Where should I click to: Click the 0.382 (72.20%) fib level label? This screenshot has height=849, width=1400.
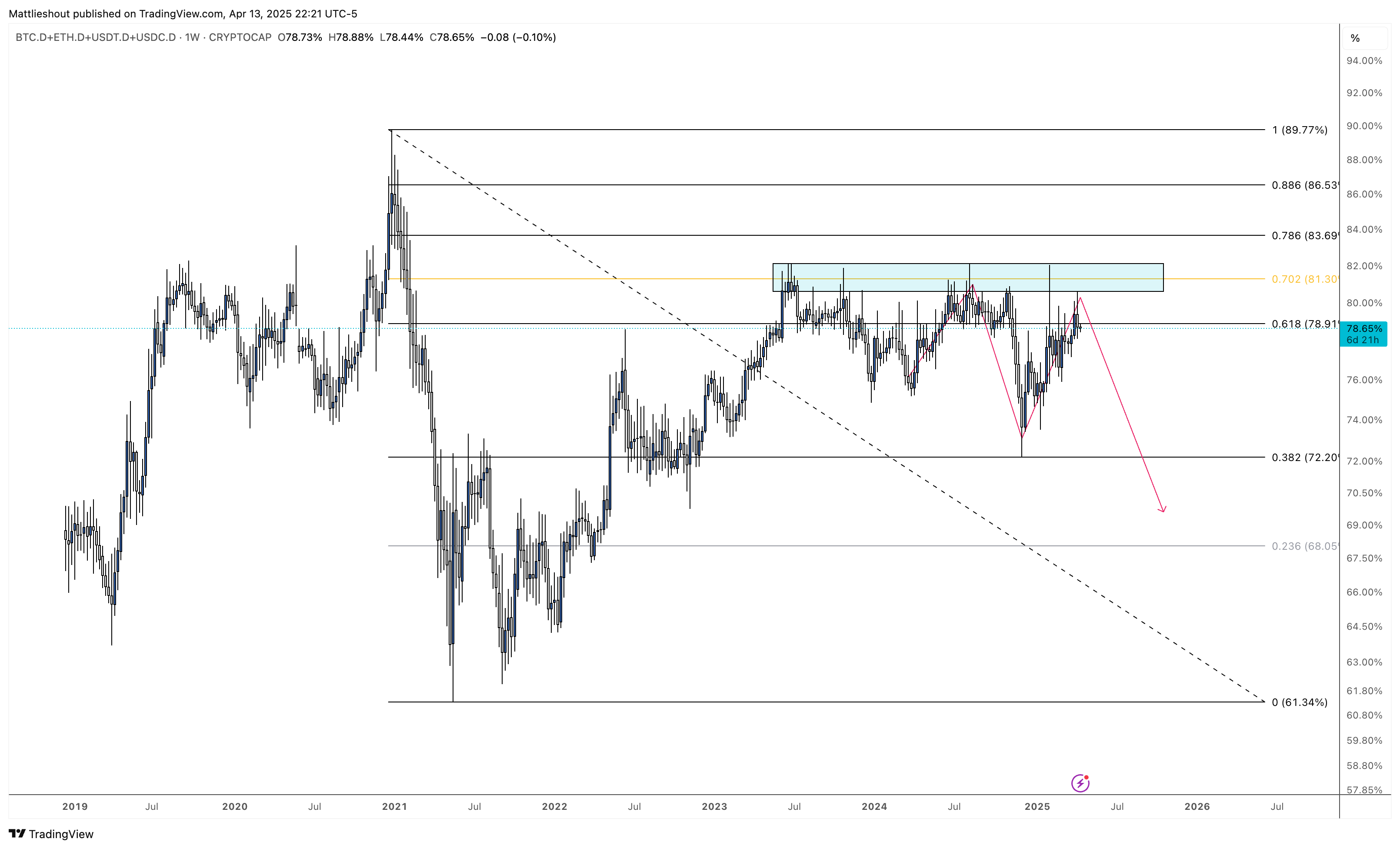tap(1304, 458)
